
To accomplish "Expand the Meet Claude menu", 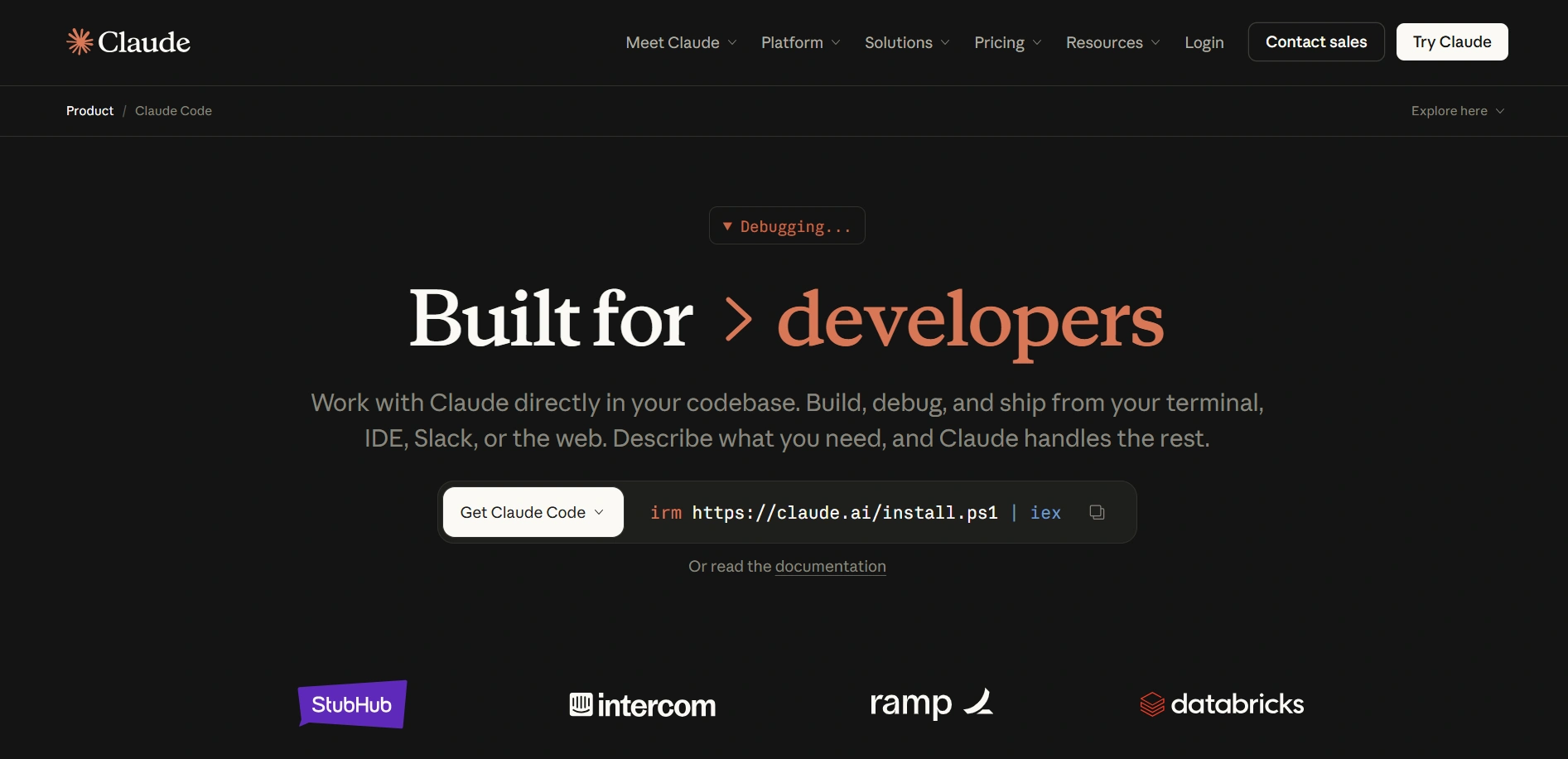I will click(x=681, y=42).
